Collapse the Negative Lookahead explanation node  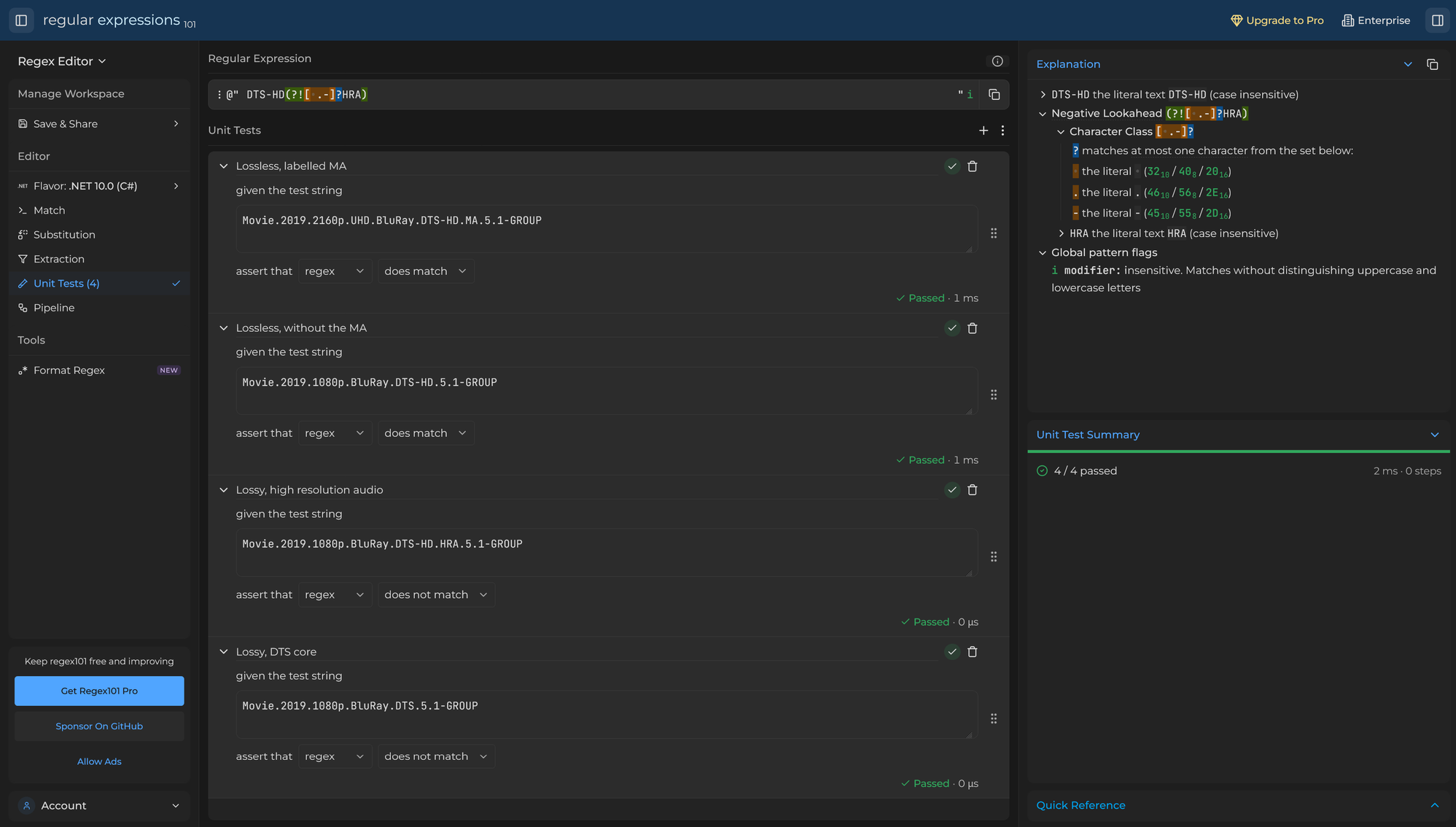tap(1043, 114)
